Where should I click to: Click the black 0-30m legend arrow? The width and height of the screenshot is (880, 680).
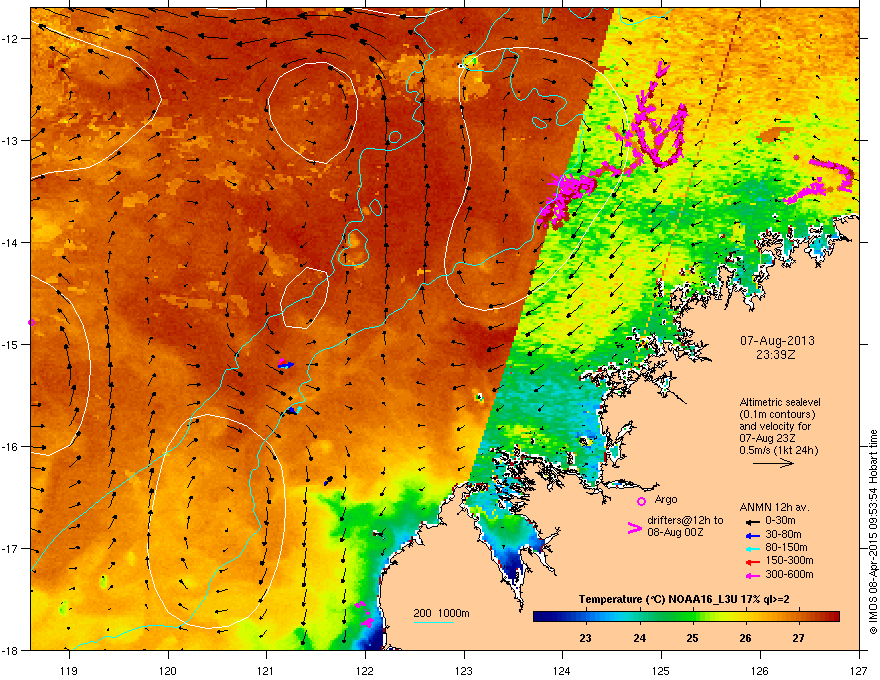pos(752,521)
